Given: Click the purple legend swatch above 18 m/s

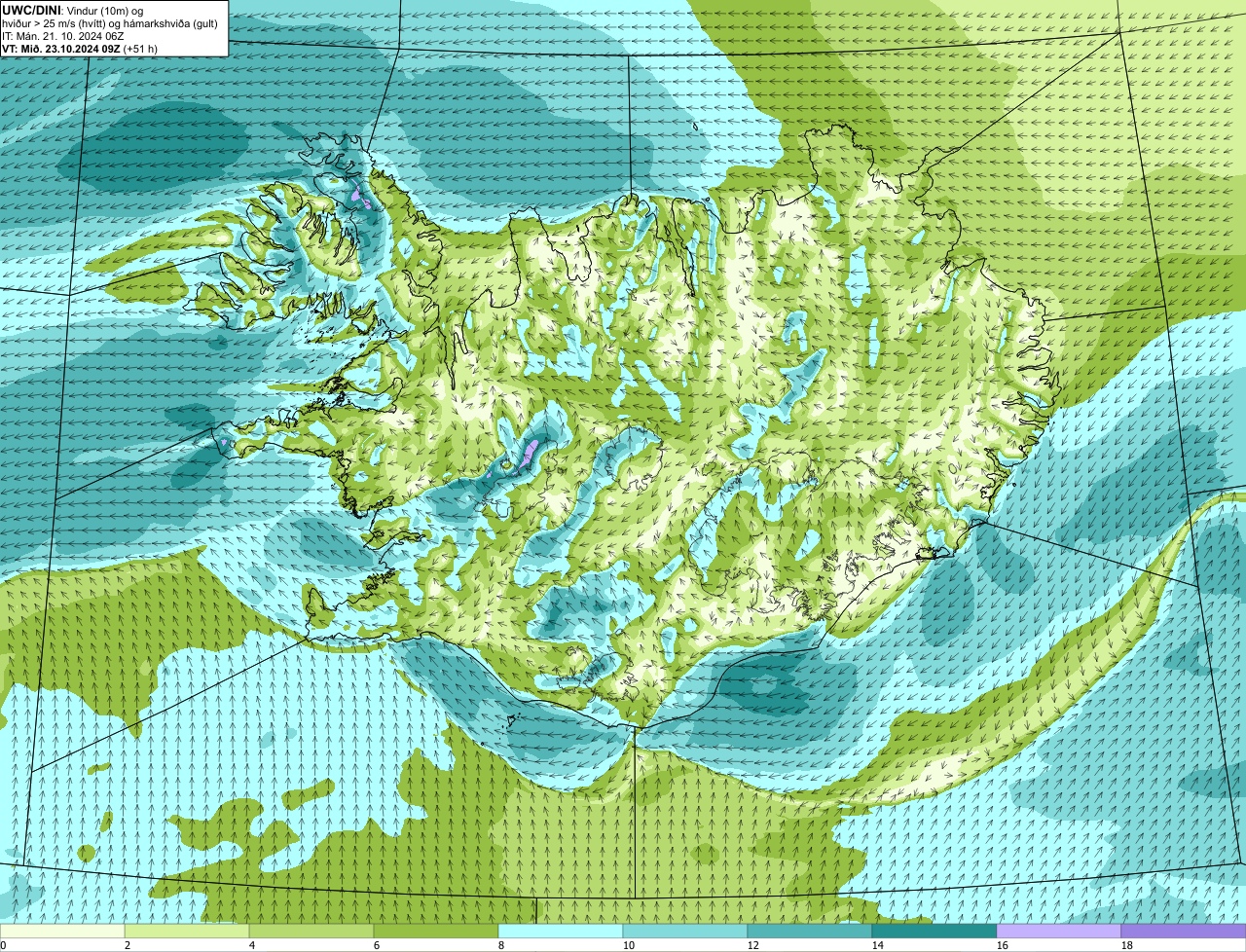Looking at the screenshot, I should pos(1184,931).
